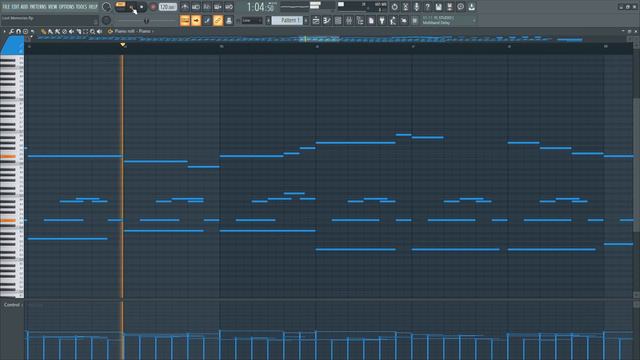This screenshot has width=640, height=360.
Task: Open the OPTIONS menu
Action: click(x=67, y=7)
